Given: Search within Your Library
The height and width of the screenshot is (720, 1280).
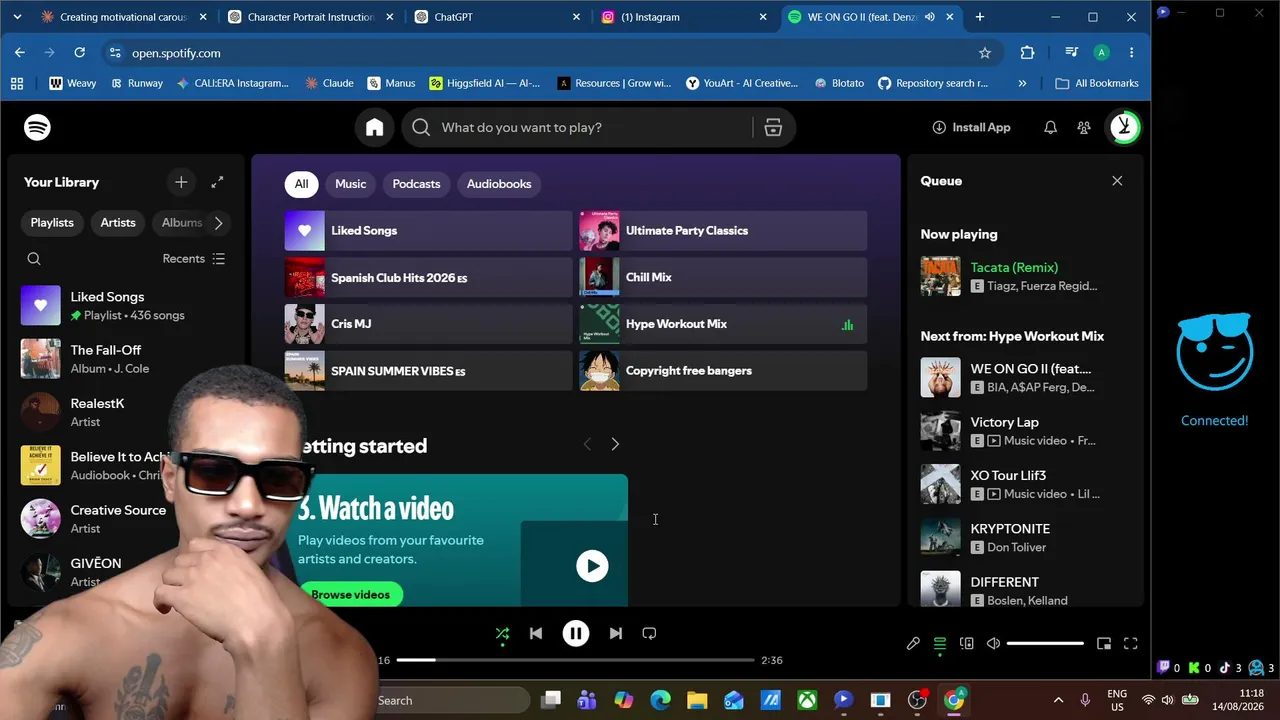Looking at the screenshot, I should [34, 258].
